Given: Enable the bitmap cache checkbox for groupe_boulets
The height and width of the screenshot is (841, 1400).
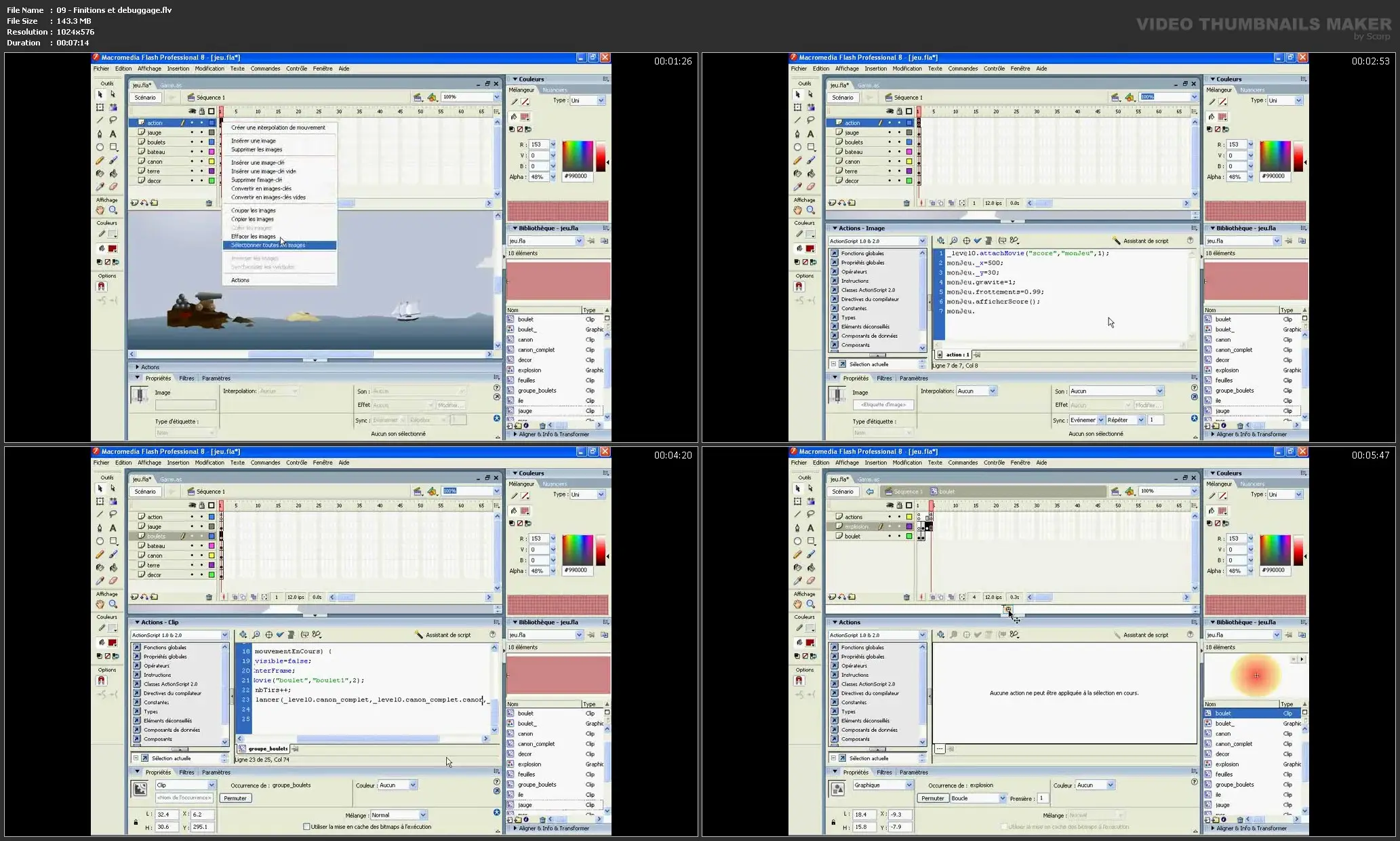Looking at the screenshot, I should 307,827.
